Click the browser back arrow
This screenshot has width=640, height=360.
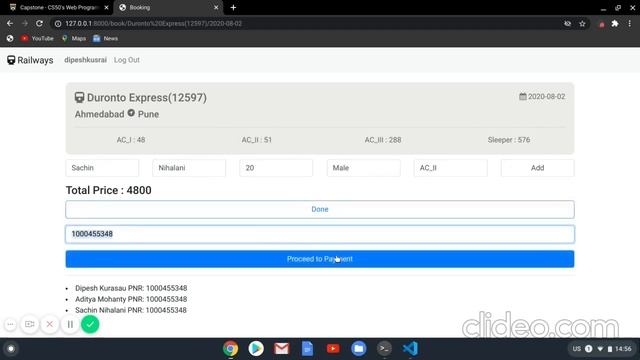[10, 24]
